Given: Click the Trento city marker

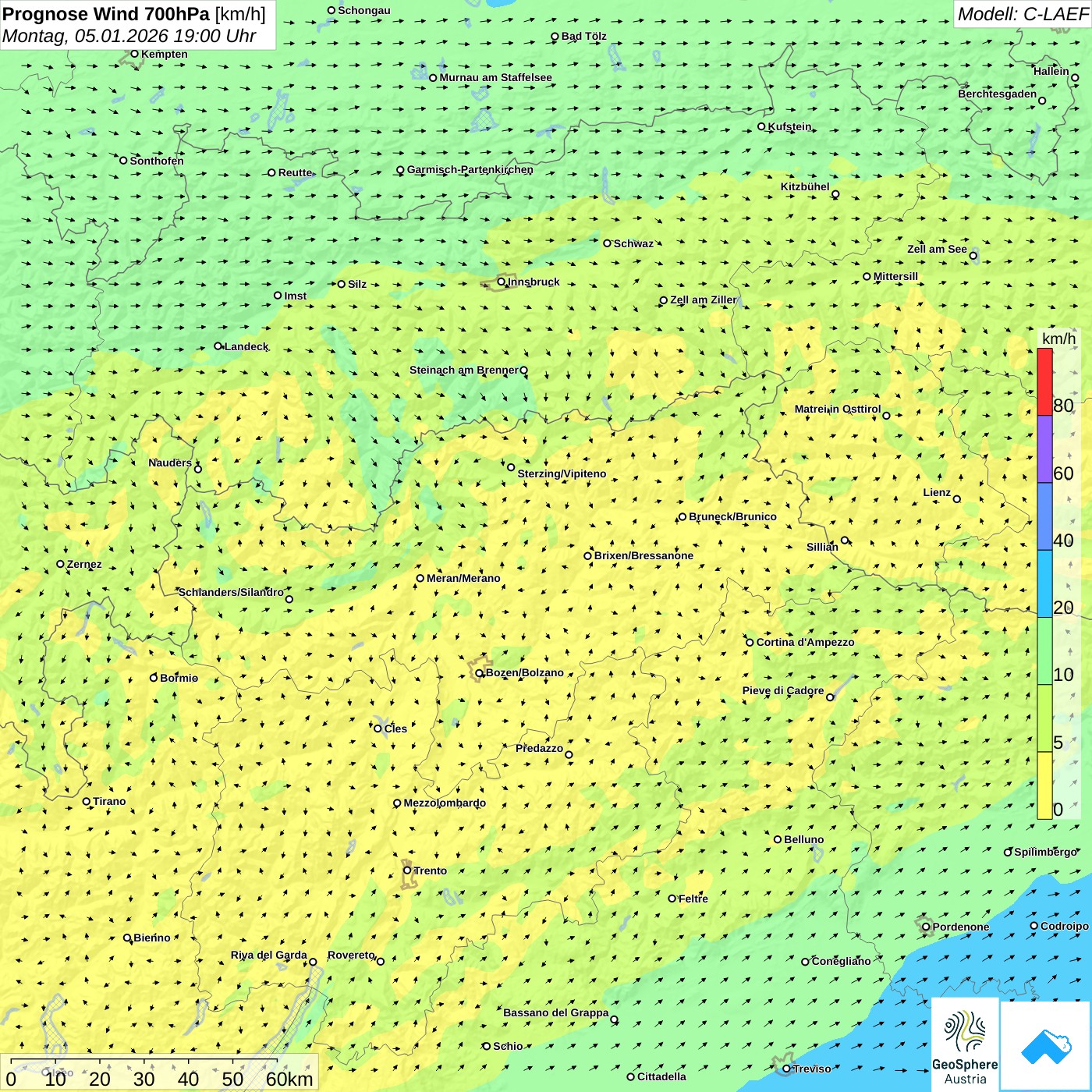Looking at the screenshot, I should click(x=407, y=870).
